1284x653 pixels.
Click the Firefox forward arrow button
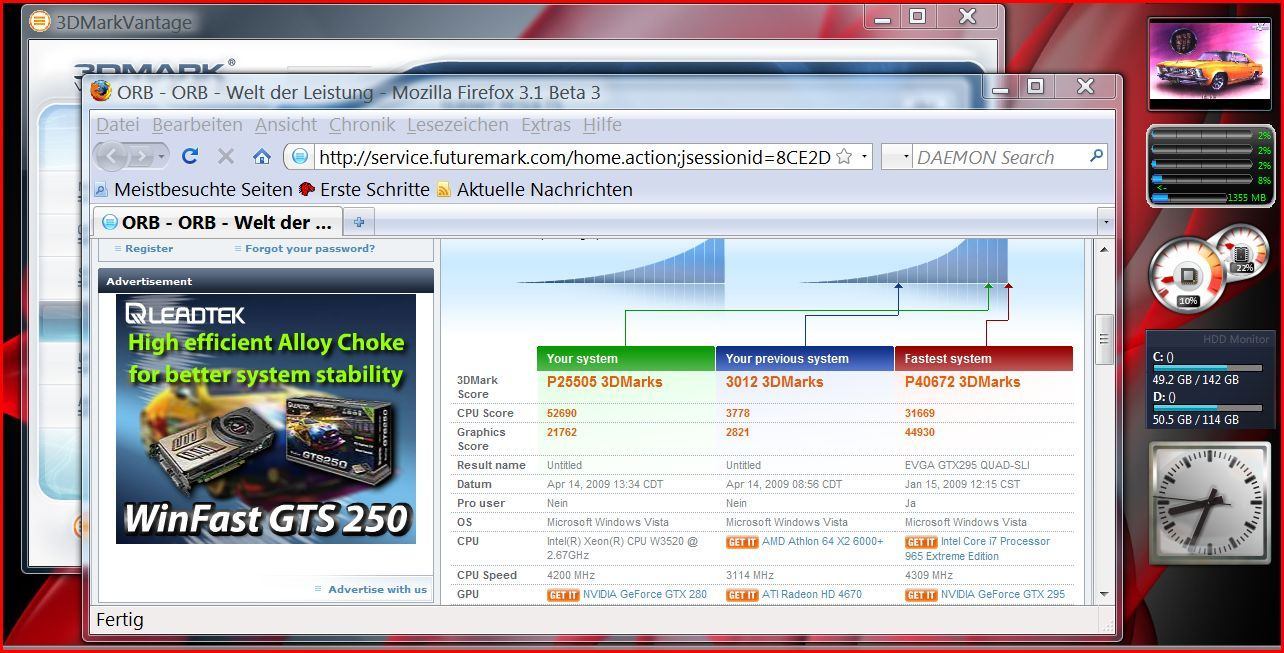click(141, 156)
